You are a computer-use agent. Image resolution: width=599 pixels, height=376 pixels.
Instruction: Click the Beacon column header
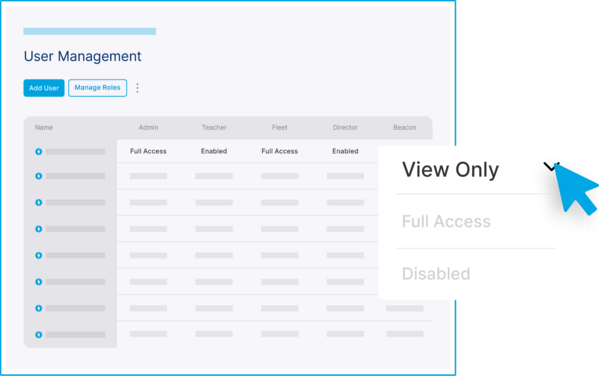point(405,127)
